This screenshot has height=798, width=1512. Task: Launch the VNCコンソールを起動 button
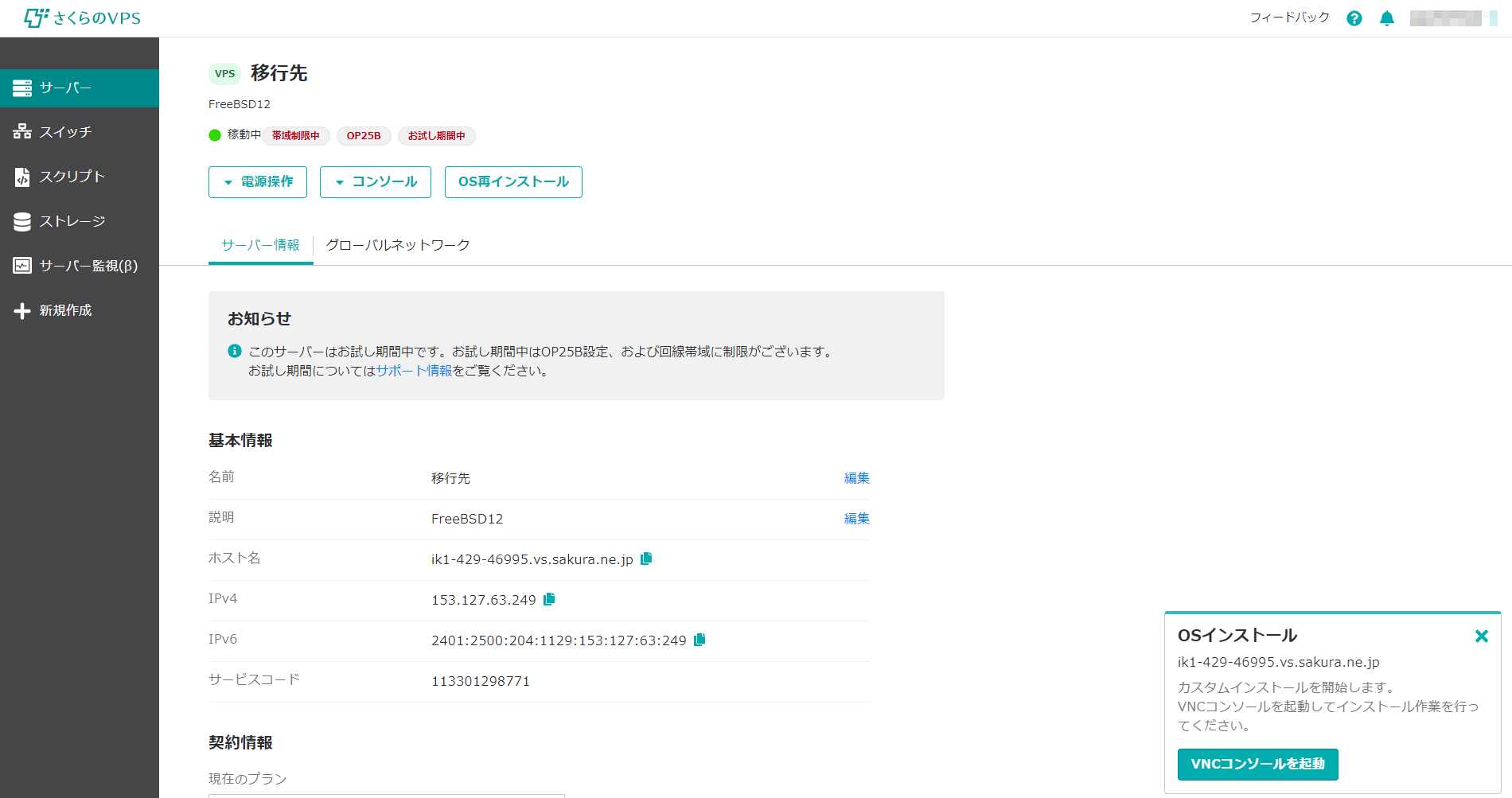click(1257, 764)
